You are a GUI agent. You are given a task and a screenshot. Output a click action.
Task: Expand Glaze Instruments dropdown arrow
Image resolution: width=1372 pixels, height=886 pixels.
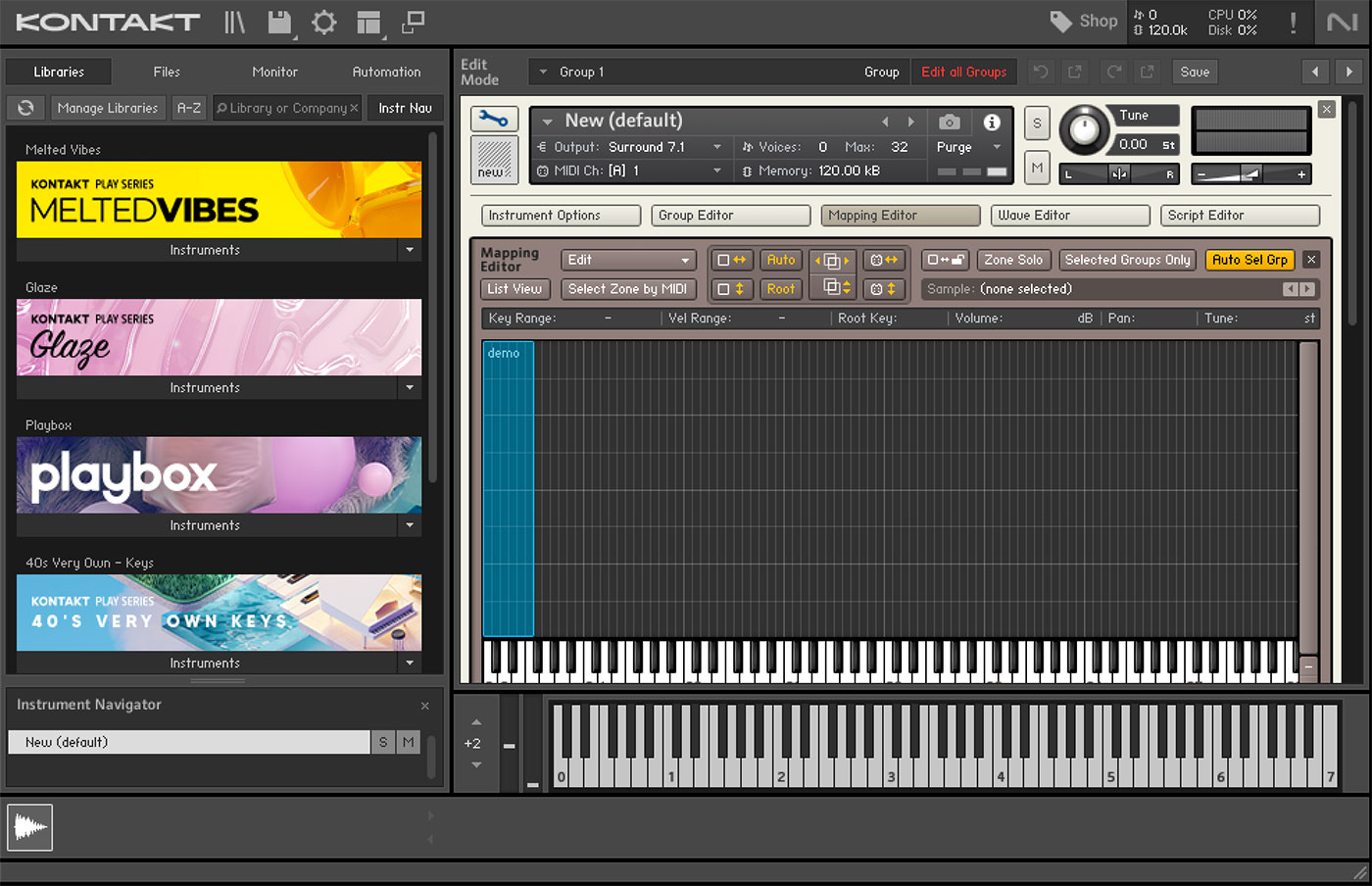(x=410, y=387)
